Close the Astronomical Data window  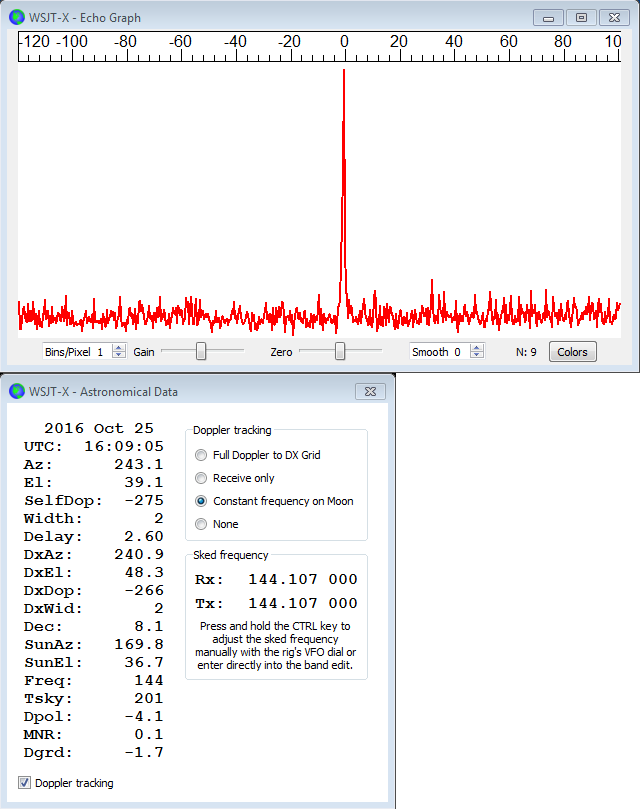(370, 392)
